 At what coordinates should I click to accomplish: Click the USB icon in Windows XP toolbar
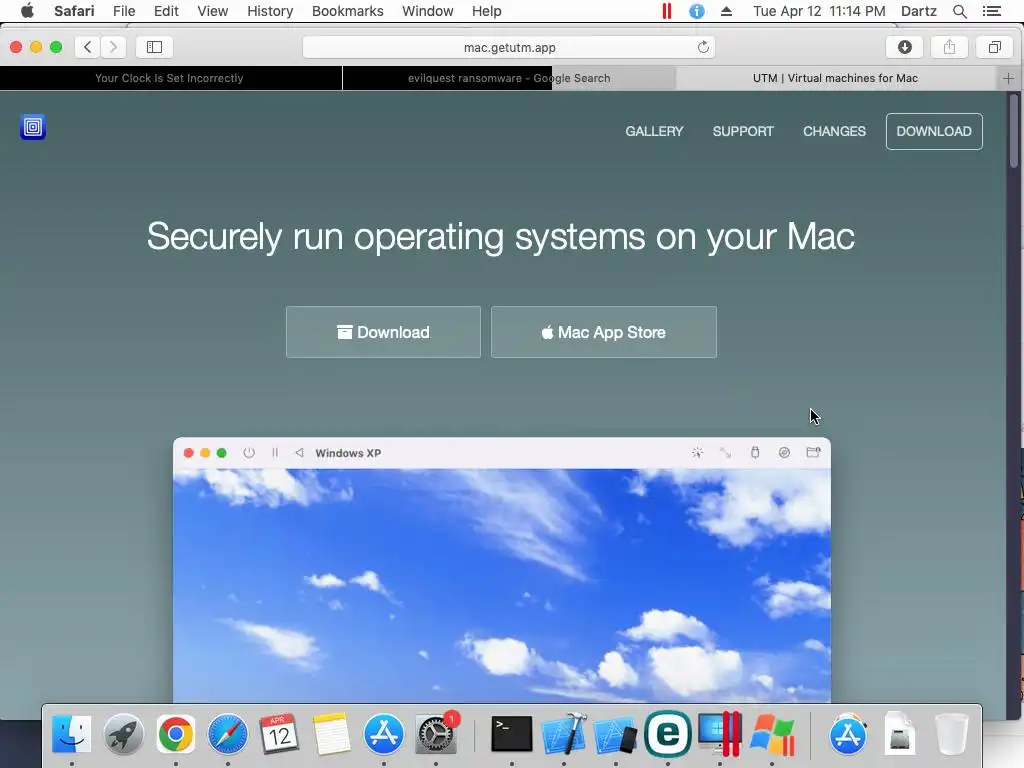pos(755,453)
